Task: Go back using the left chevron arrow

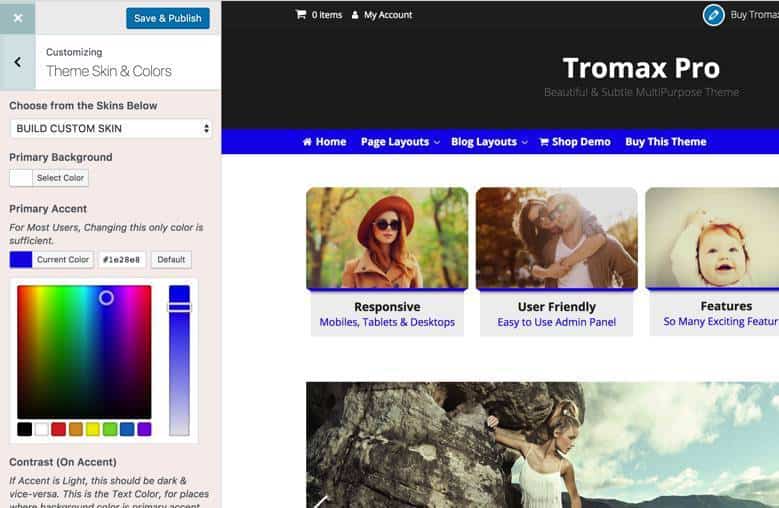Action: pos(18,62)
